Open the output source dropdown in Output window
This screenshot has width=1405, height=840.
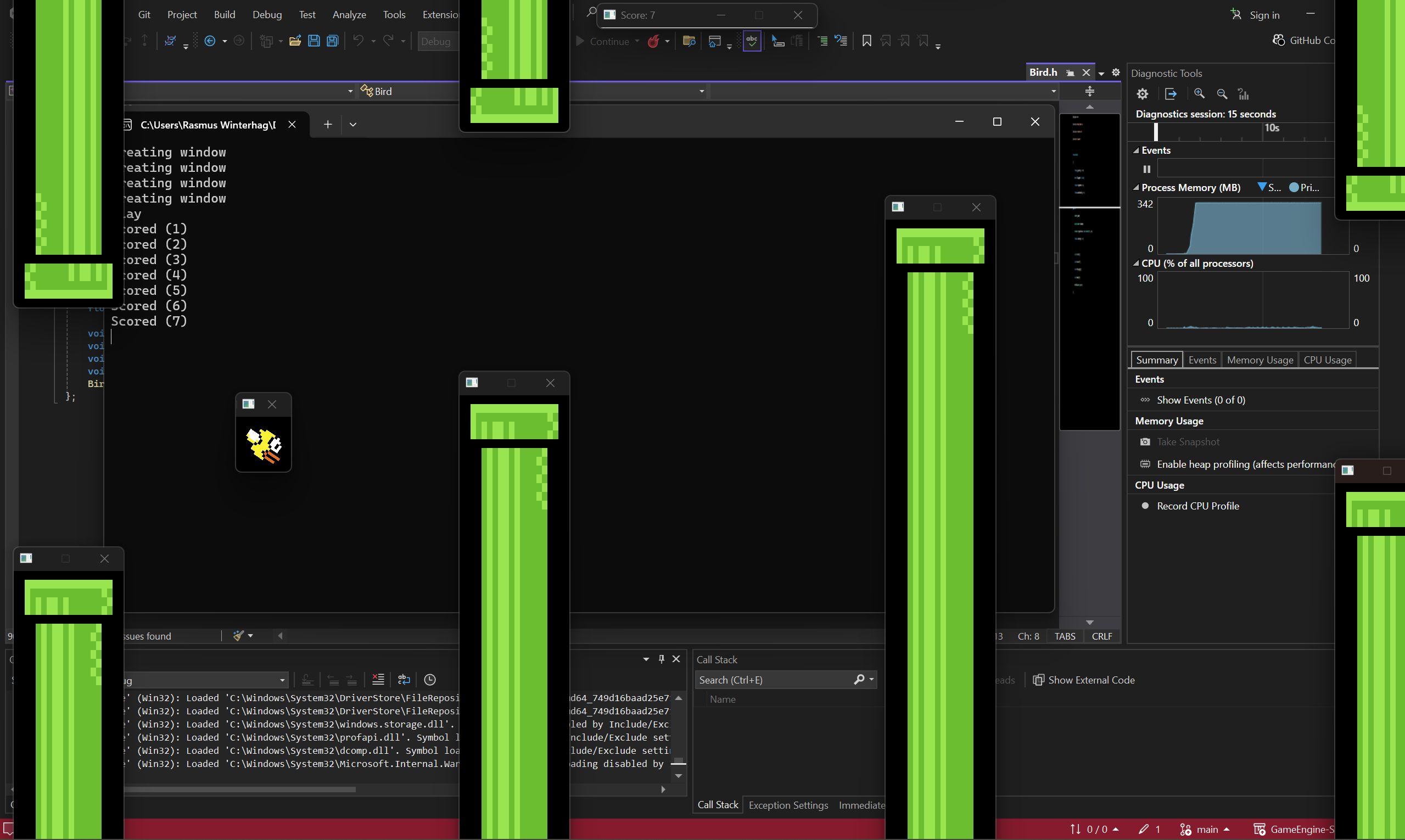[282, 680]
